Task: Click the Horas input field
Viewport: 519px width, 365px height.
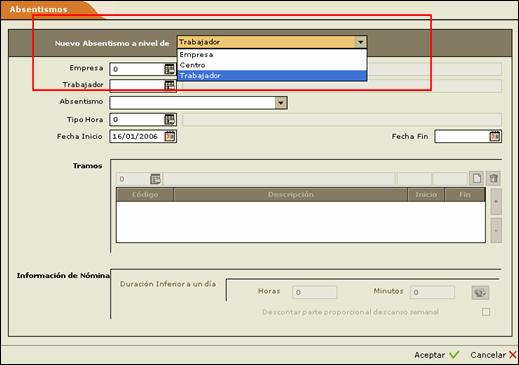Action: pos(314,292)
